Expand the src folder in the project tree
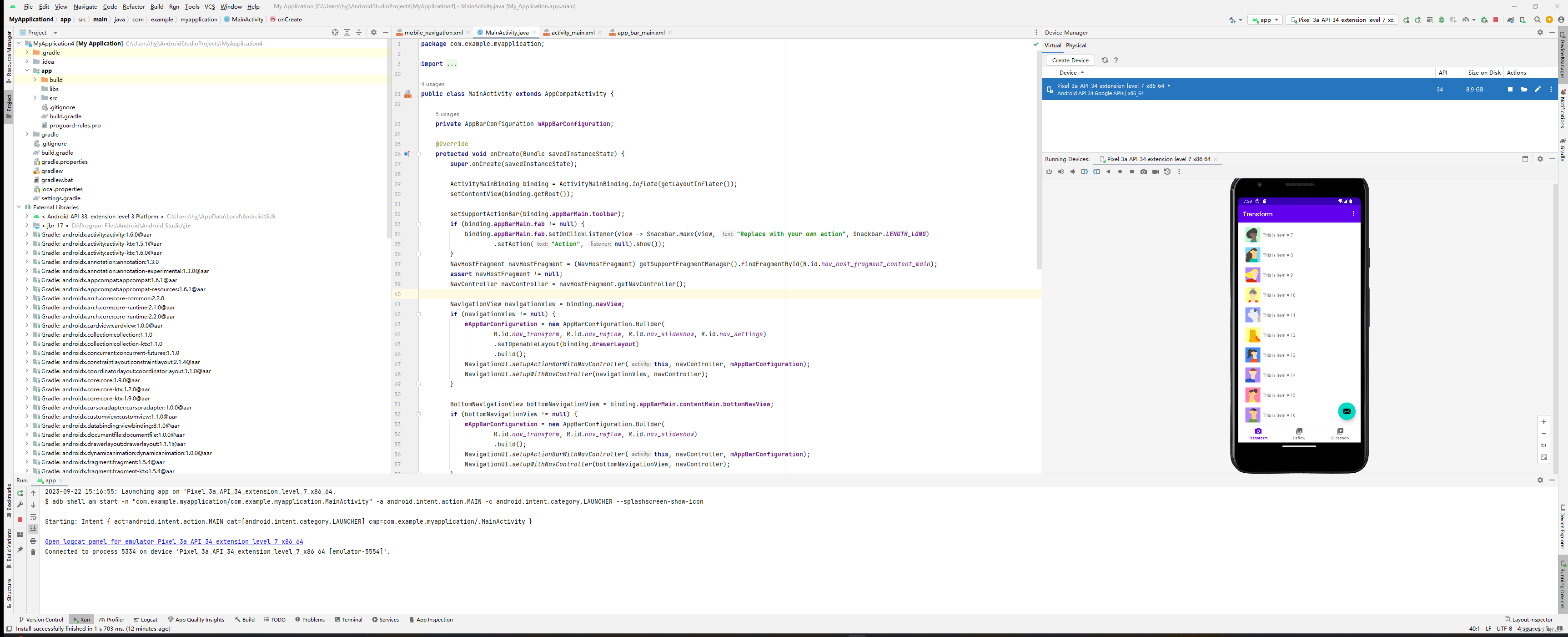Viewport: 1568px width, 637px height. coord(35,98)
